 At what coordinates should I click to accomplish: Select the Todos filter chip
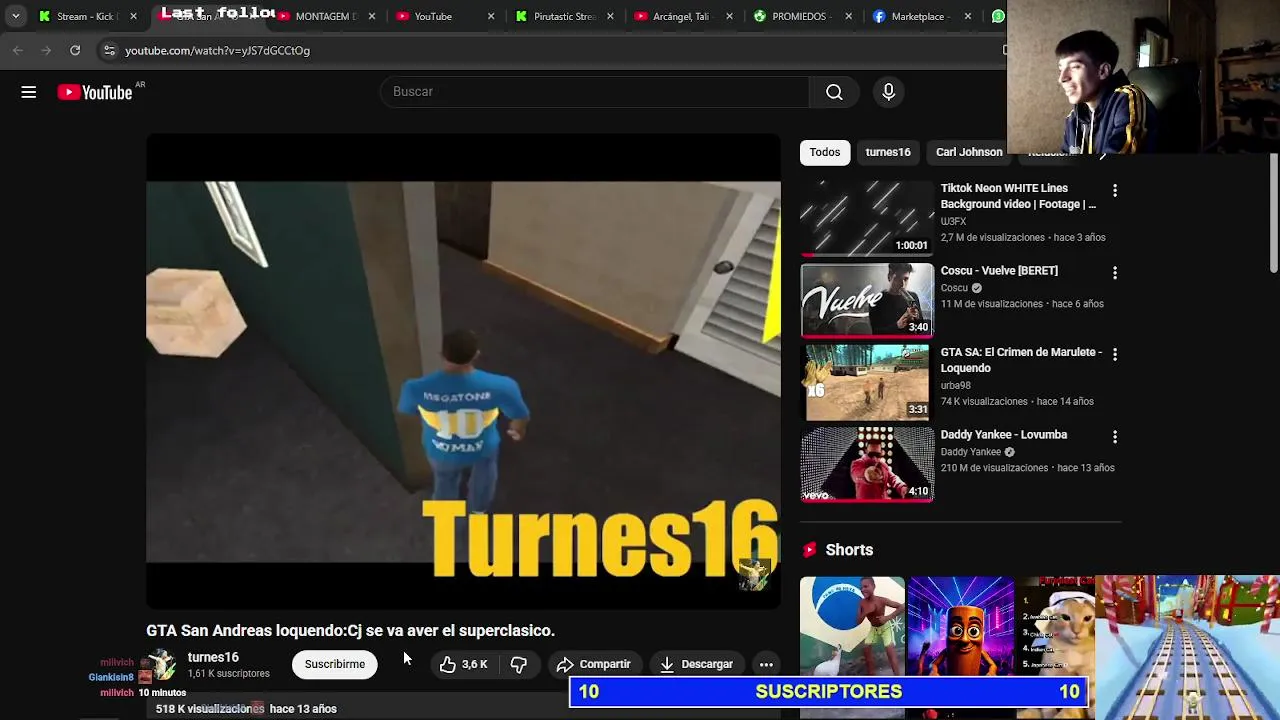[825, 152]
